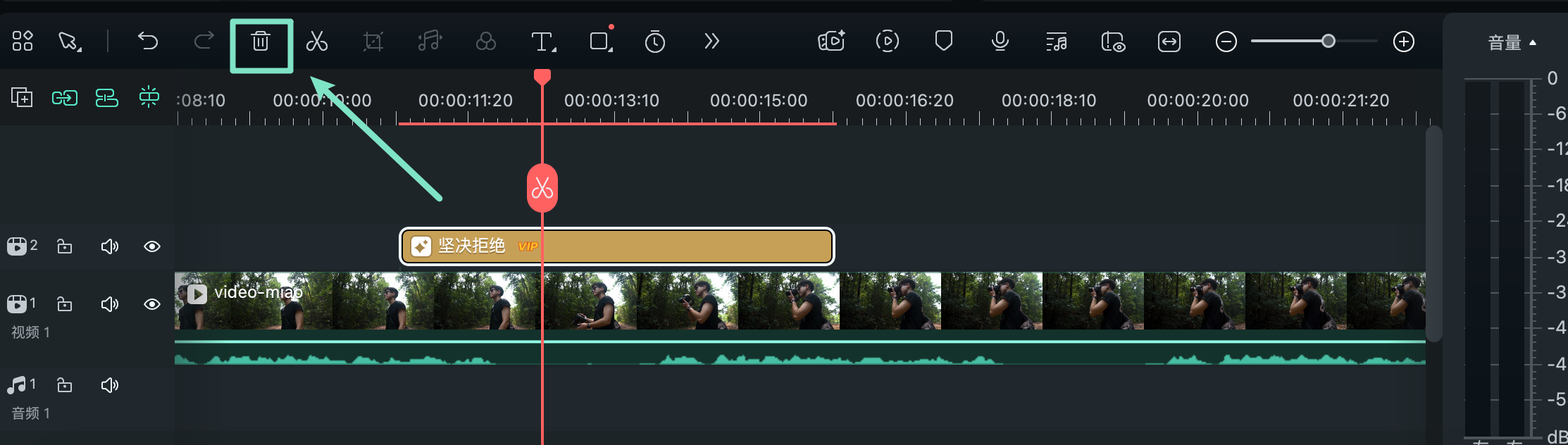This screenshot has height=445, width=1568.
Task: Click the microphone voiceover record icon
Action: [1000, 42]
